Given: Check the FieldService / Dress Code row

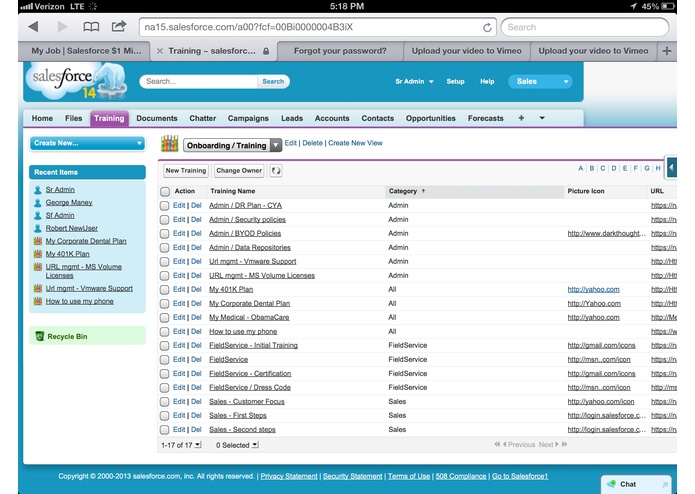Looking at the screenshot, I should point(164,388).
